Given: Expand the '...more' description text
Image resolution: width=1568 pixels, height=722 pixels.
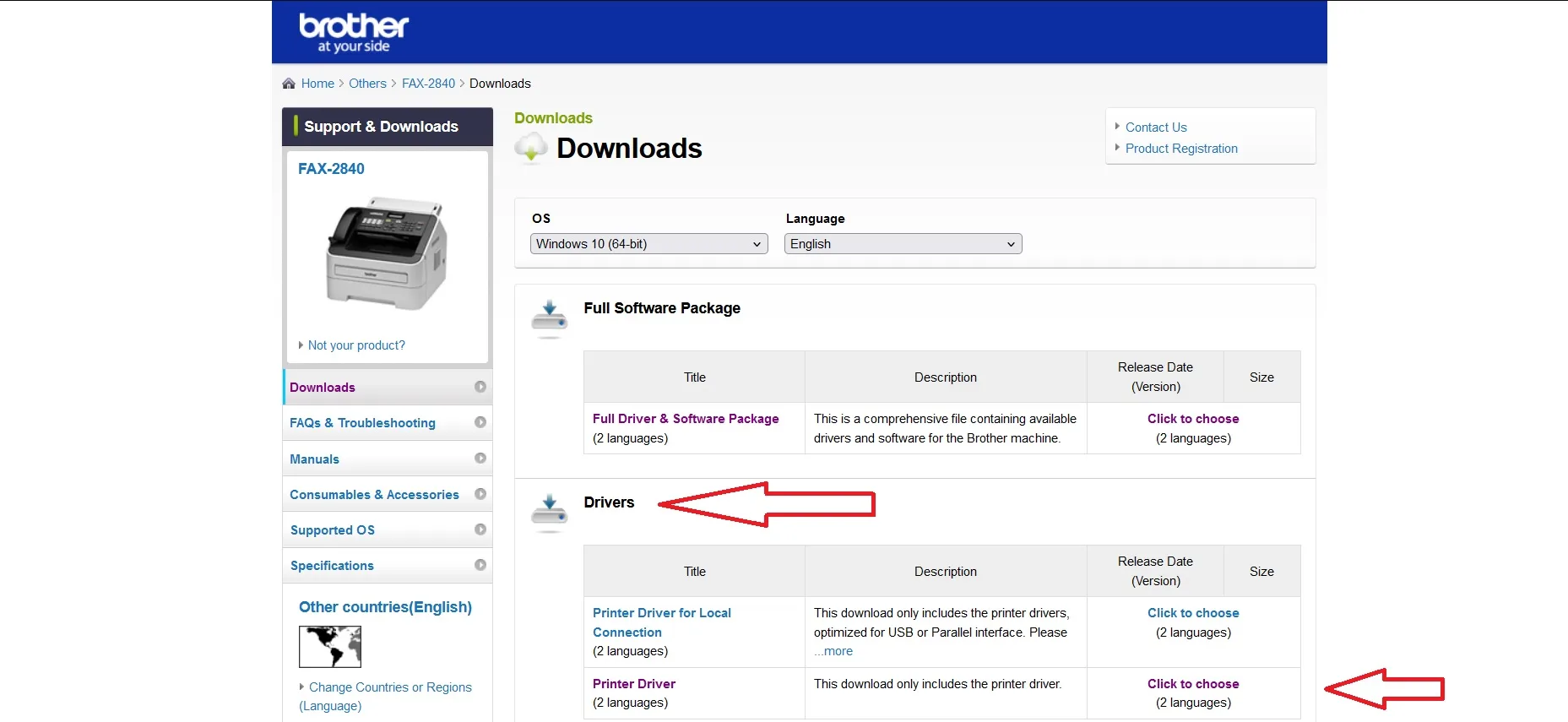Looking at the screenshot, I should coord(833,651).
